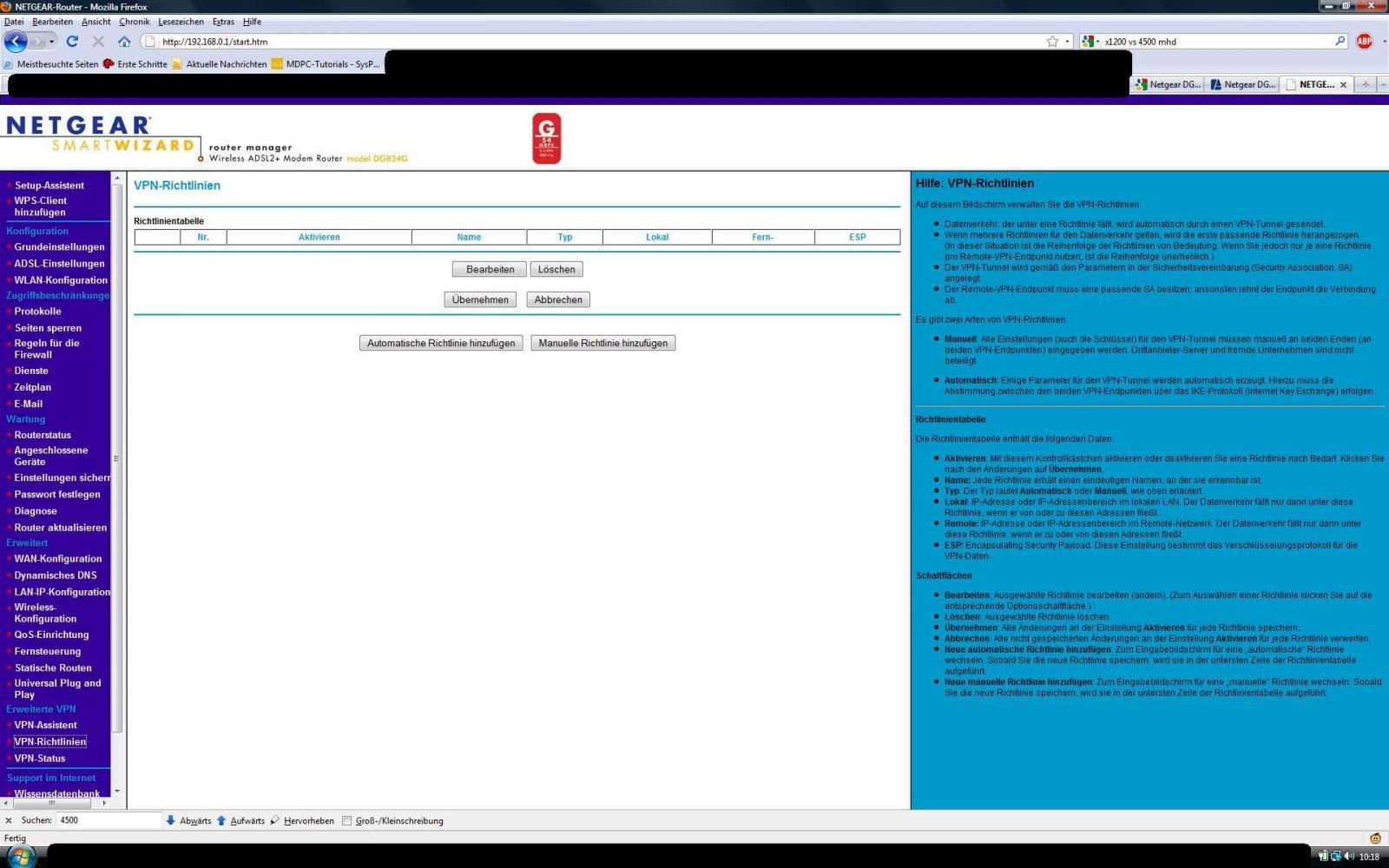Find next with the Abwärts arrow

click(188, 820)
